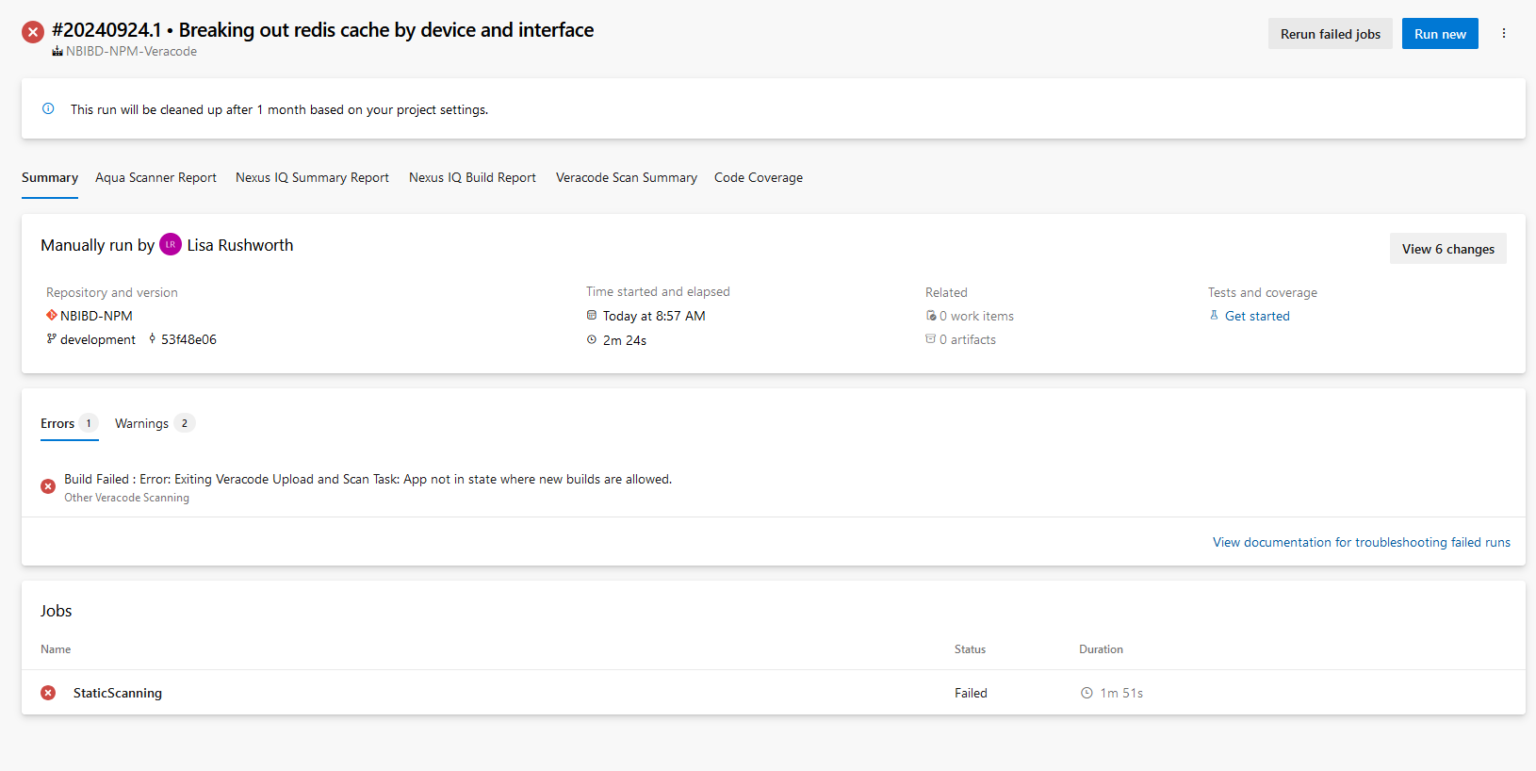Click the Run new button
This screenshot has height=771, width=1536.
point(1439,33)
